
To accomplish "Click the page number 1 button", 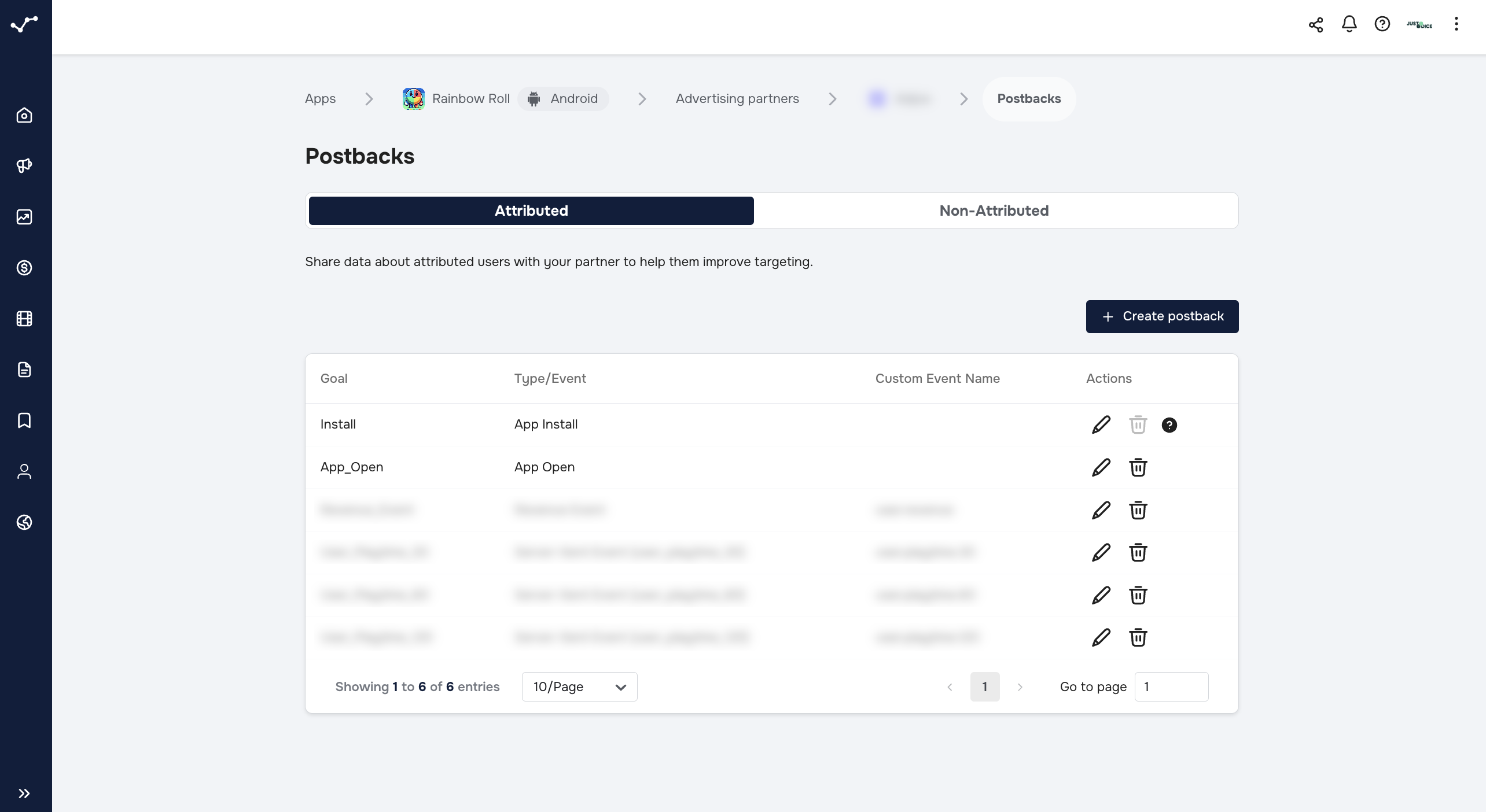I will click(x=985, y=687).
